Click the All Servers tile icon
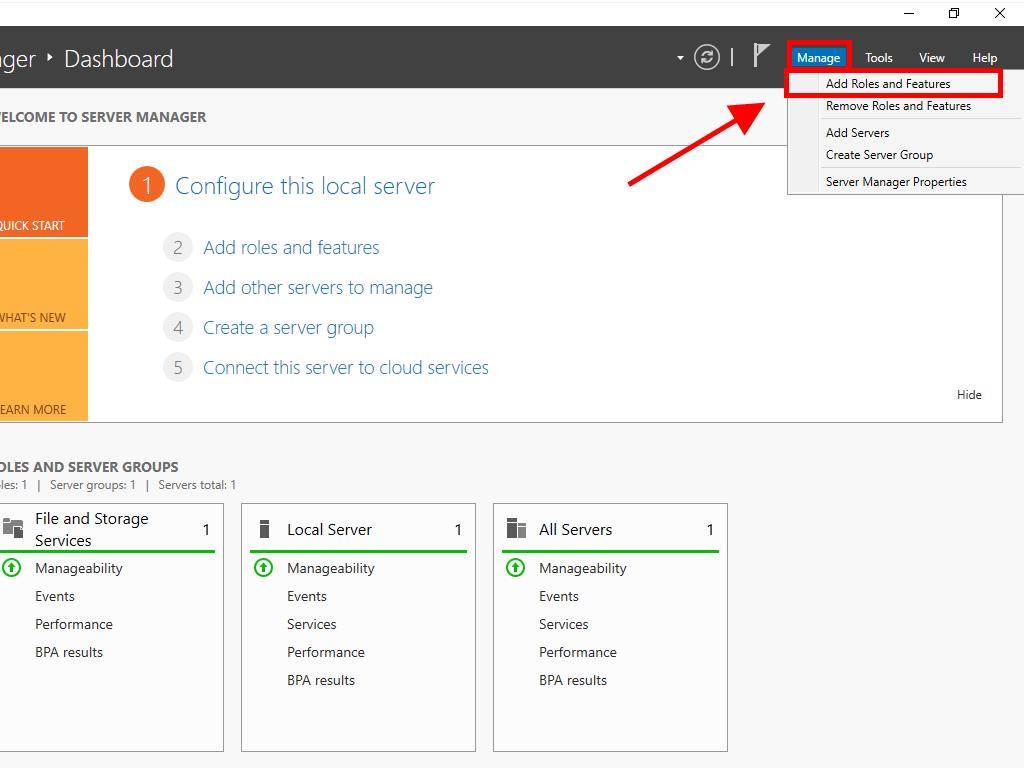 pyautogui.click(x=516, y=528)
